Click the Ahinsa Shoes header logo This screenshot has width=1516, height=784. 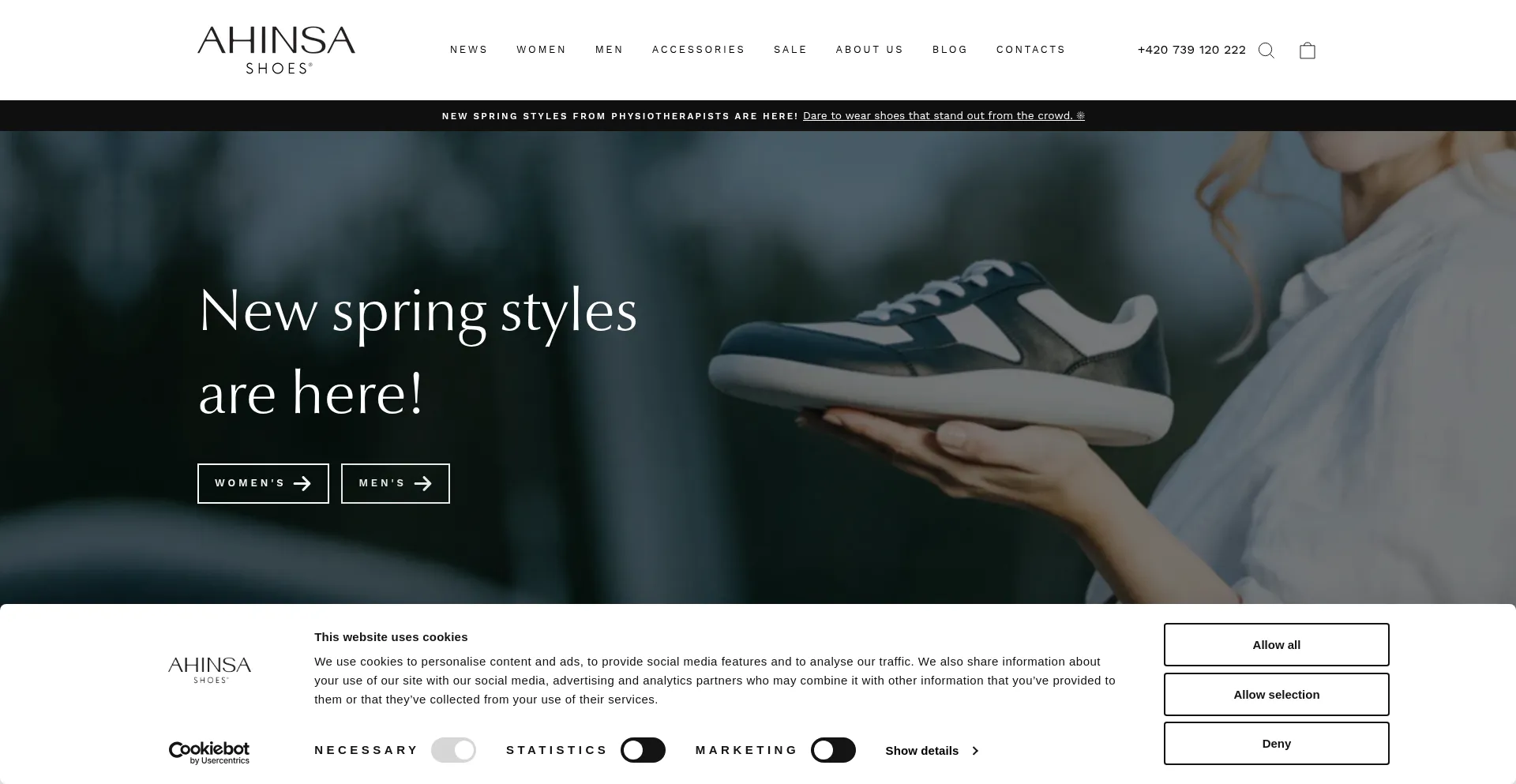276,50
